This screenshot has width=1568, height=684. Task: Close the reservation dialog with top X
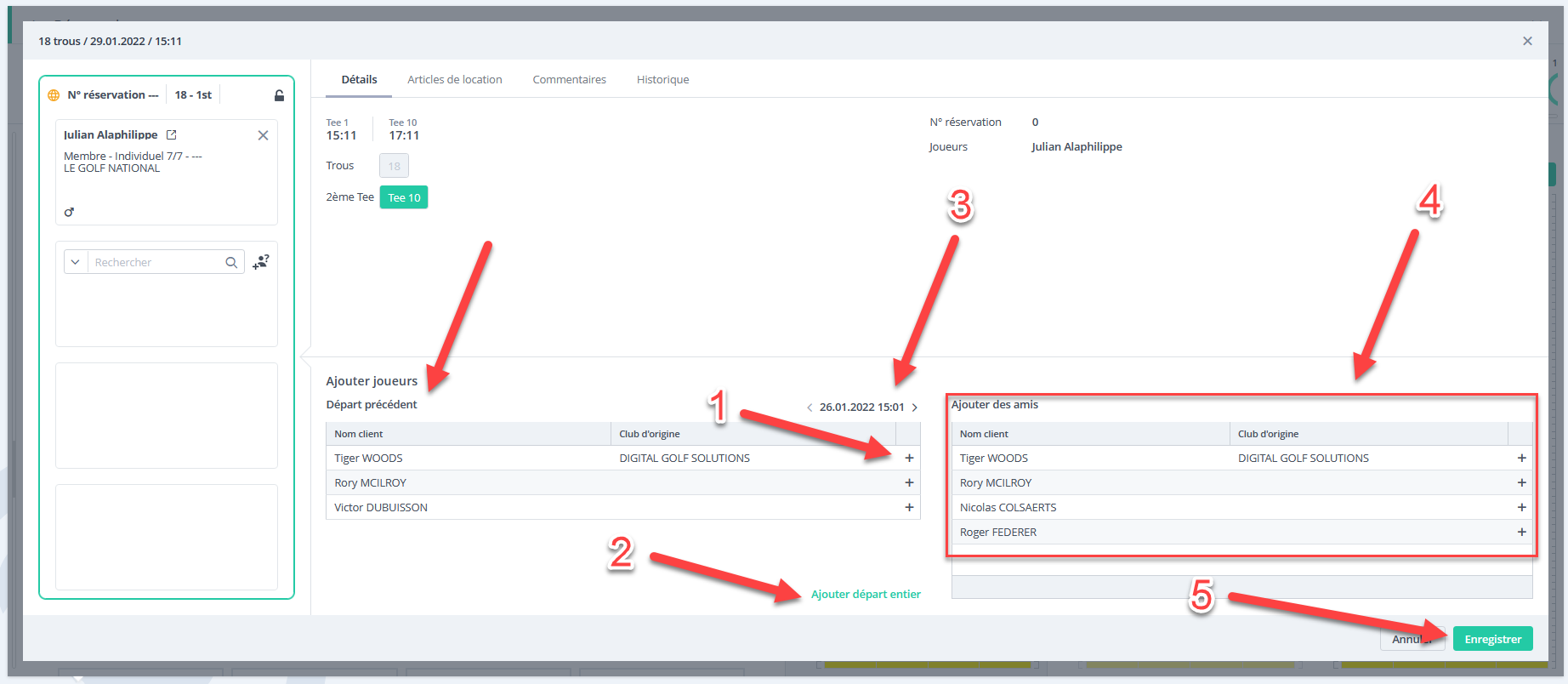[1527, 41]
